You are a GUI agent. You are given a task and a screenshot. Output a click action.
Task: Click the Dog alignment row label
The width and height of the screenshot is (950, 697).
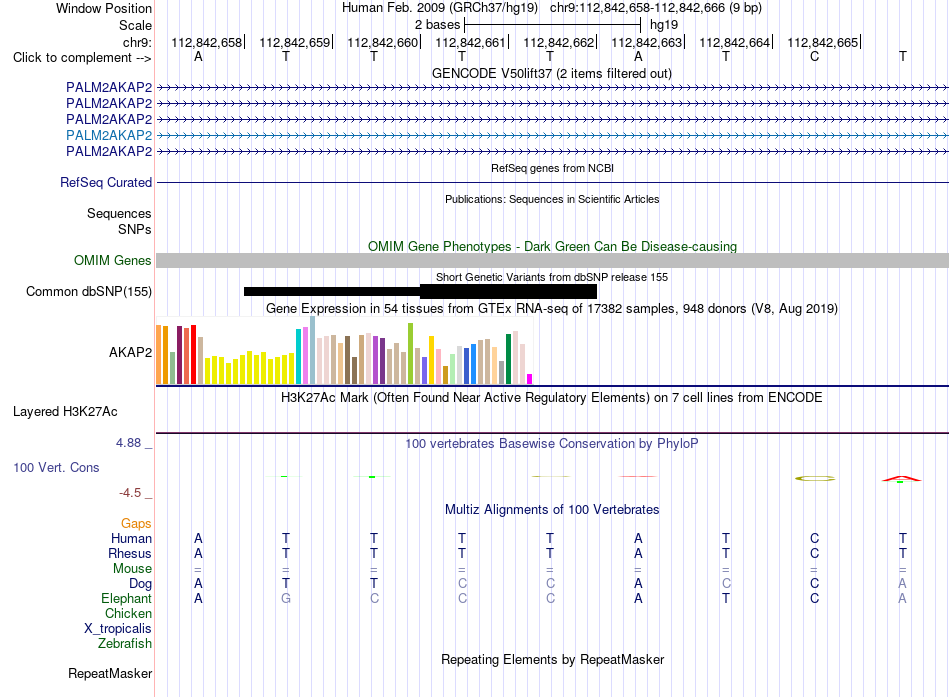click(x=141, y=584)
